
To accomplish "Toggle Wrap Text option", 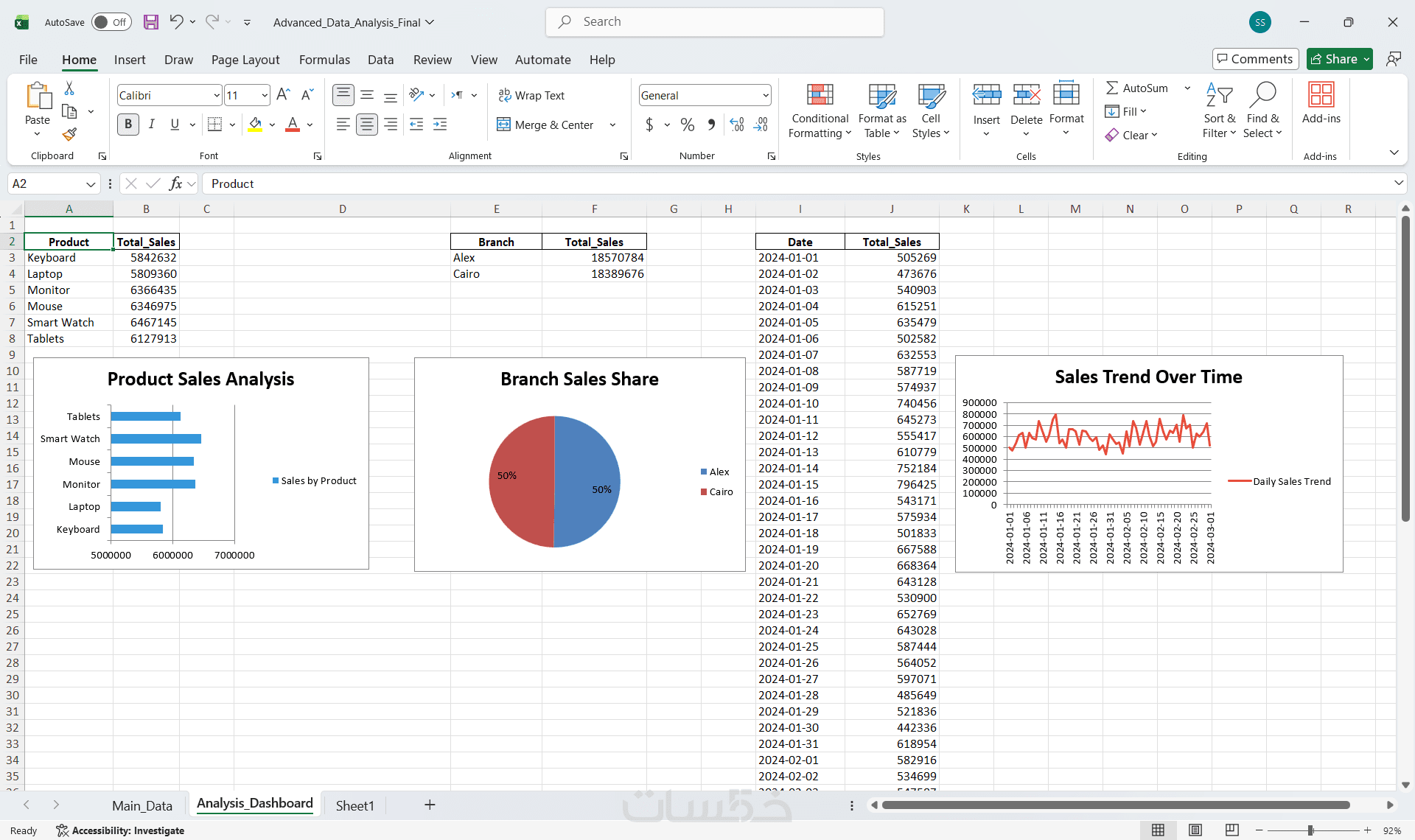I will pos(531,95).
